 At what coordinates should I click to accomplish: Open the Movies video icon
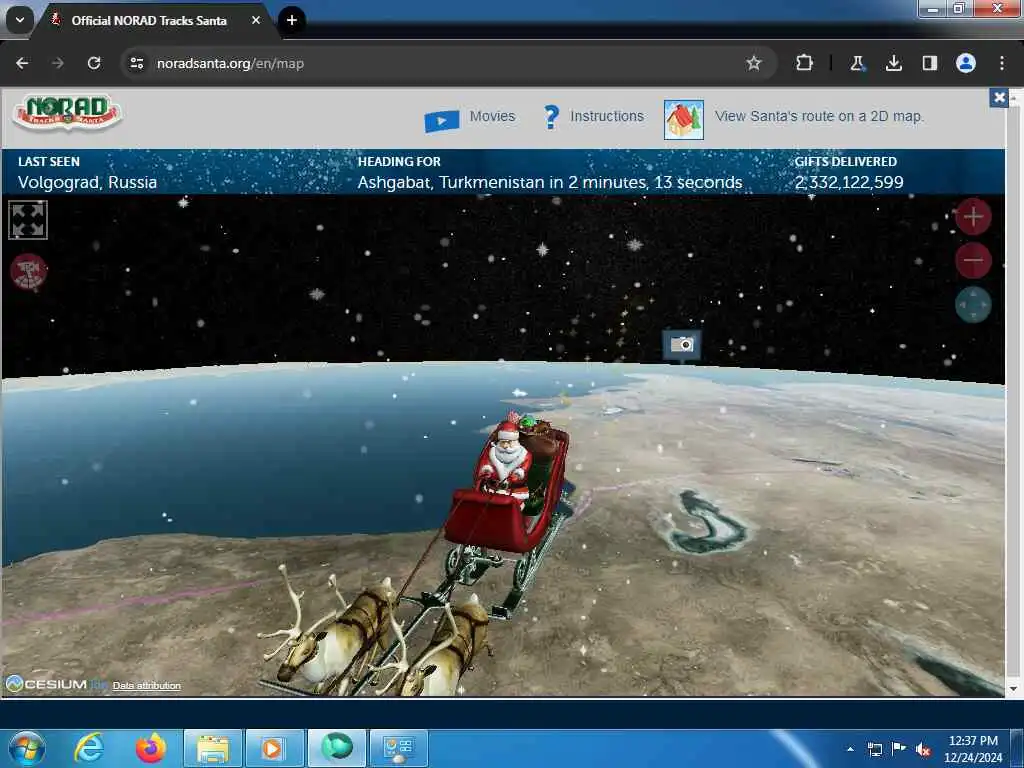pos(441,120)
